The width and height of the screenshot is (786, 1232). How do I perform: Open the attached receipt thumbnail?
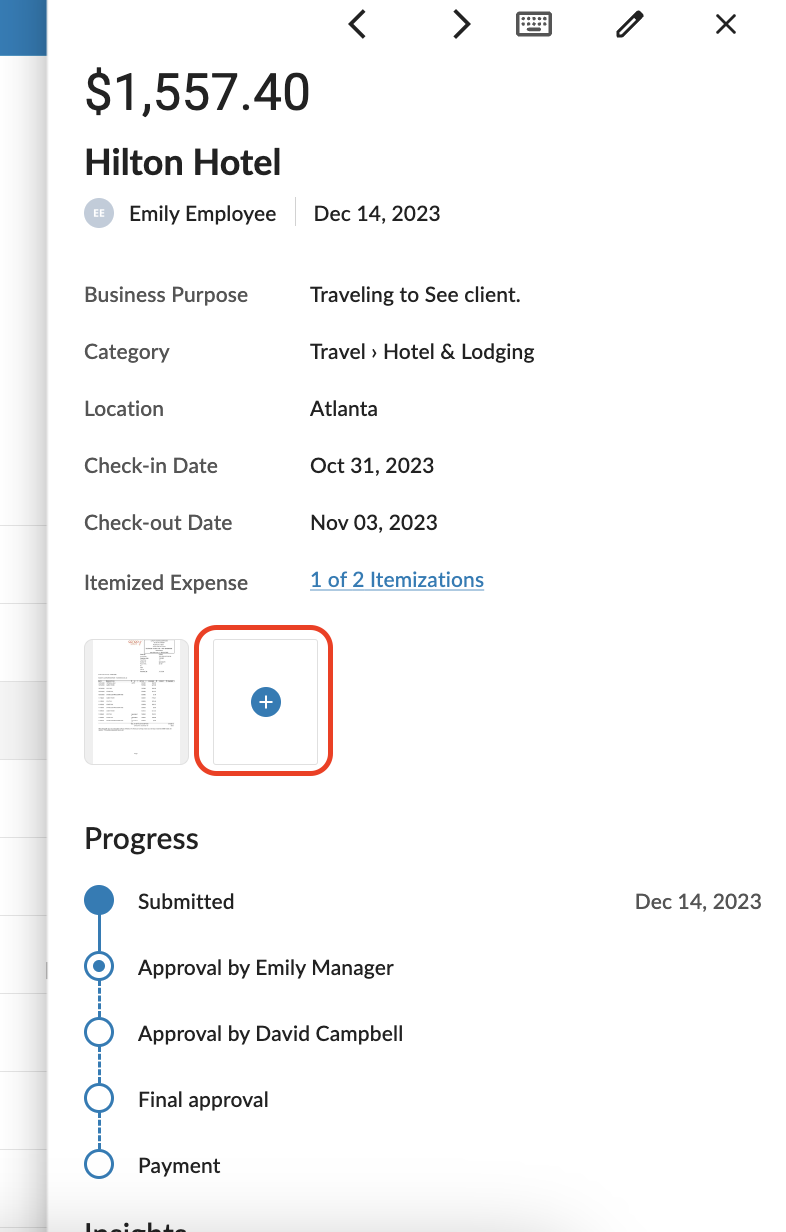point(137,702)
